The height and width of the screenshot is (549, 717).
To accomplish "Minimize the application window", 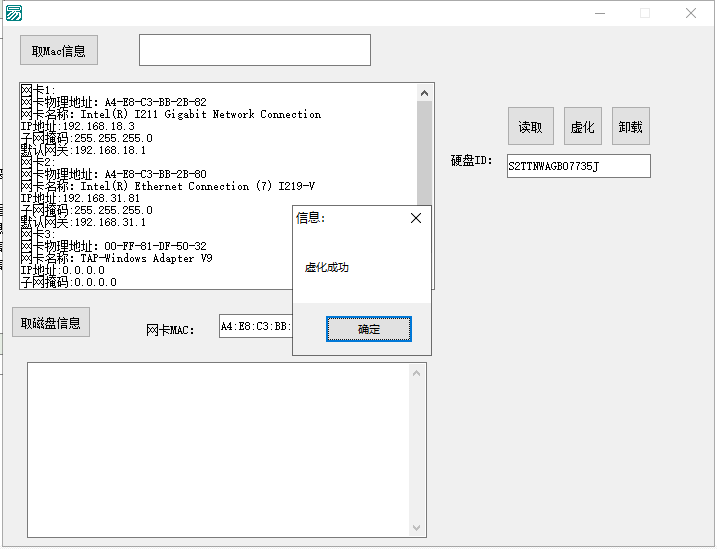I will [x=600, y=13].
